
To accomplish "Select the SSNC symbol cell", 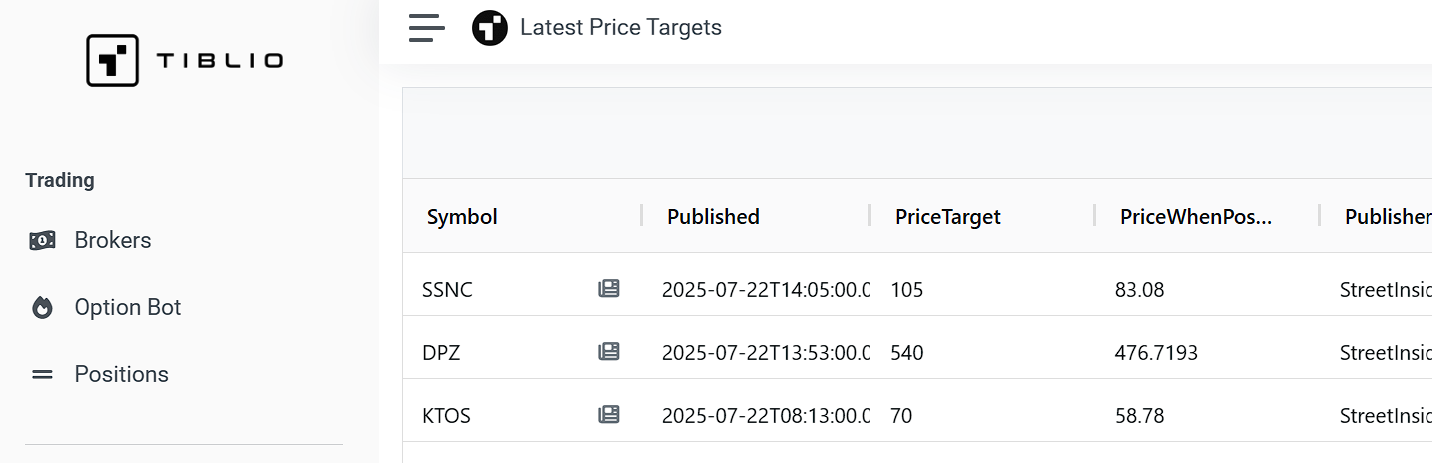I will pyautogui.click(x=448, y=290).
